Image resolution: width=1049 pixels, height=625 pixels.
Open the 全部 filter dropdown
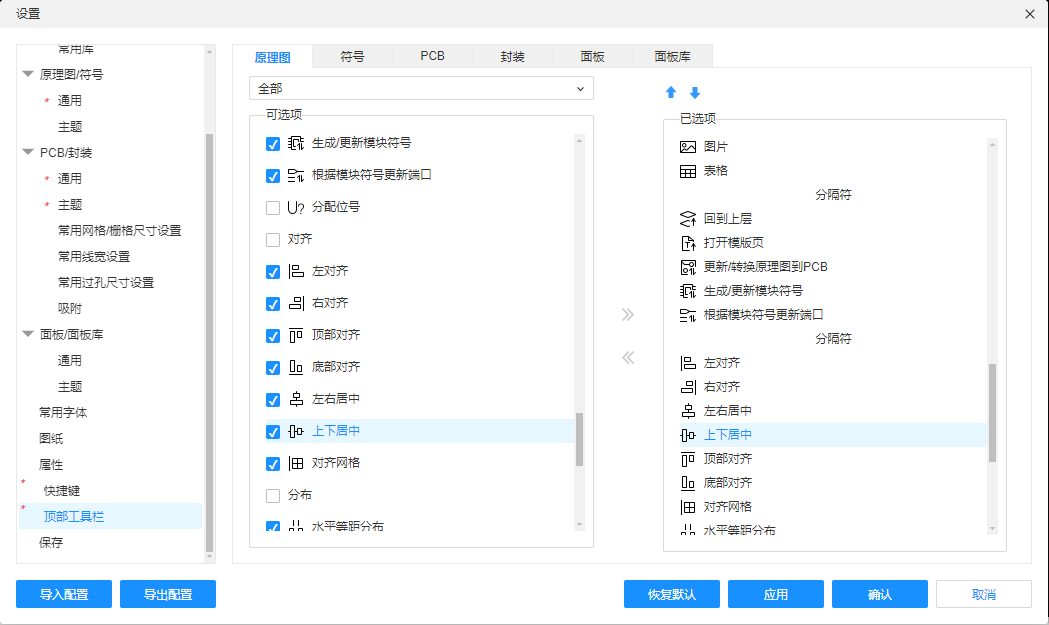click(x=421, y=89)
